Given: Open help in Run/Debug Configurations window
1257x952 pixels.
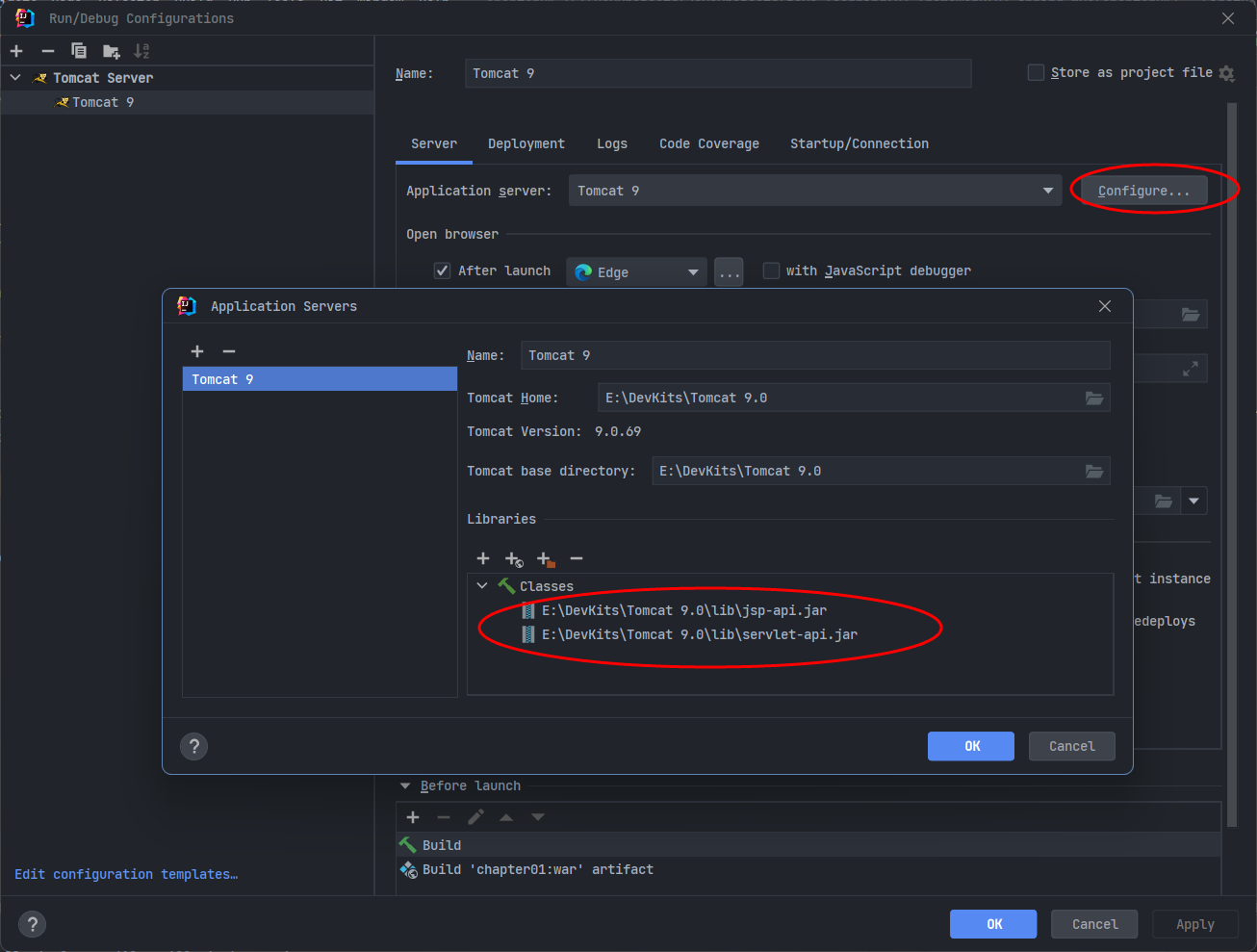Looking at the screenshot, I should pos(33,924).
